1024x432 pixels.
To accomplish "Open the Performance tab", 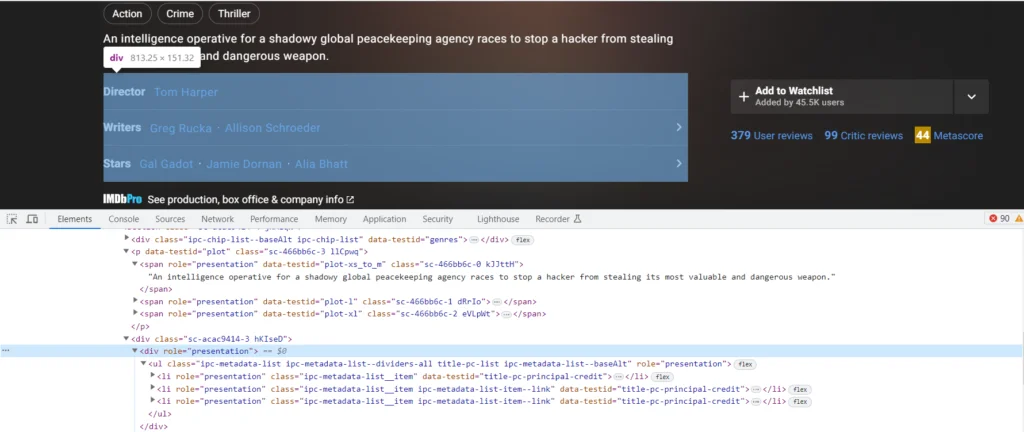I will pos(274,219).
